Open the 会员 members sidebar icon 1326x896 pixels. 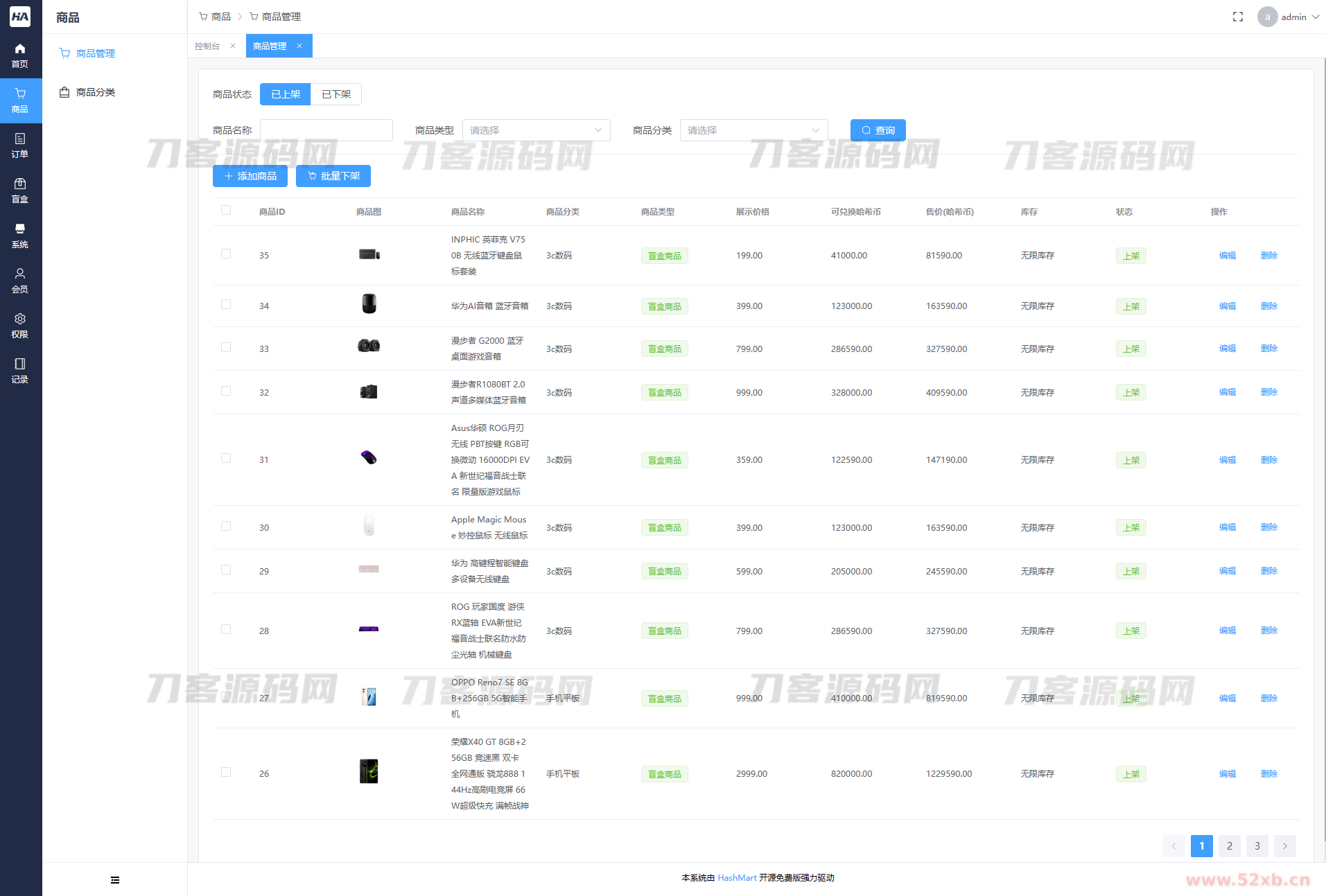[x=20, y=281]
